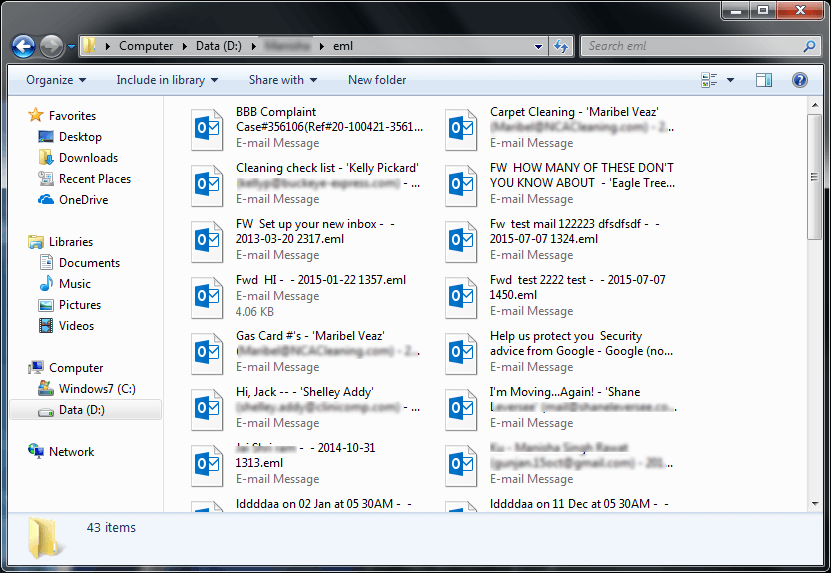
Task: Select the gmail.com email file icon in the right column
Action: (461, 465)
